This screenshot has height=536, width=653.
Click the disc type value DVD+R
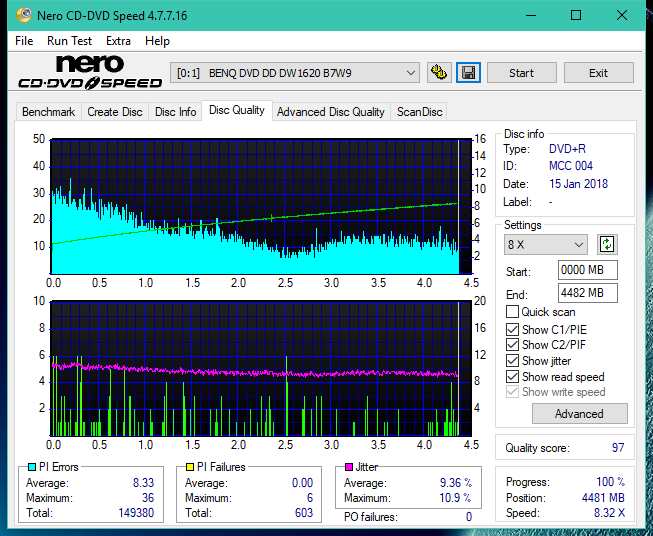567,149
